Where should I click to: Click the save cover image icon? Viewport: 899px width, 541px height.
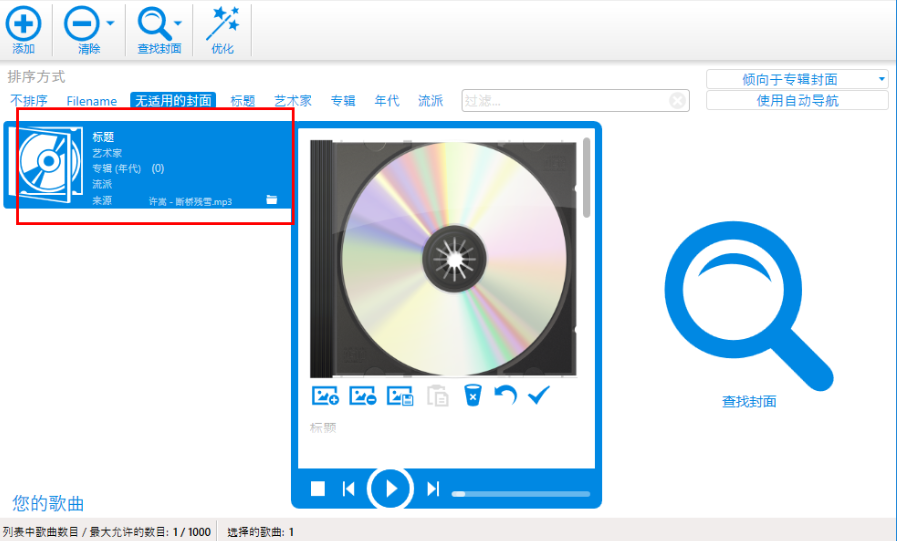400,395
